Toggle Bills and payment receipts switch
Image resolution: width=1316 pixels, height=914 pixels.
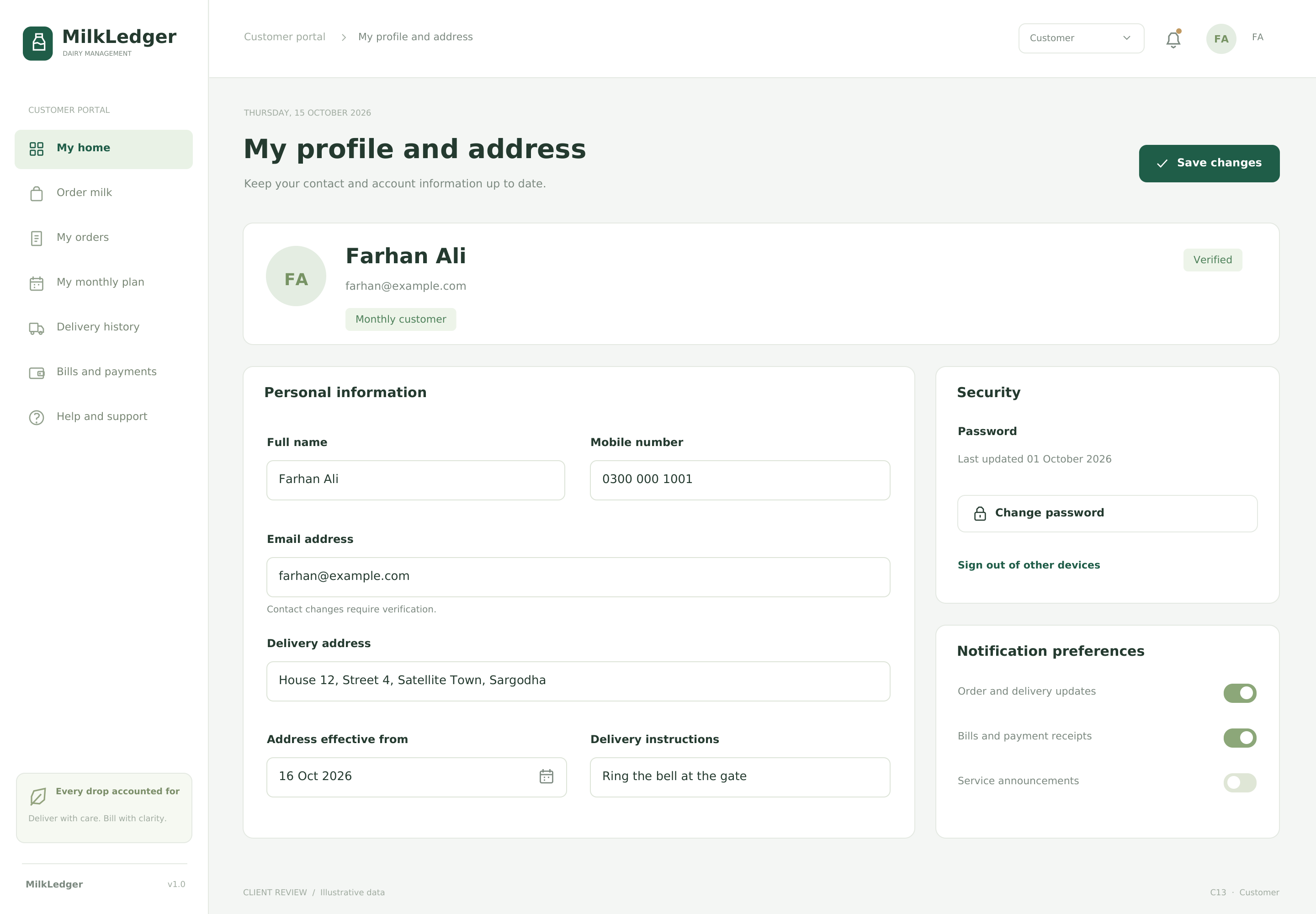tap(1240, 738)
